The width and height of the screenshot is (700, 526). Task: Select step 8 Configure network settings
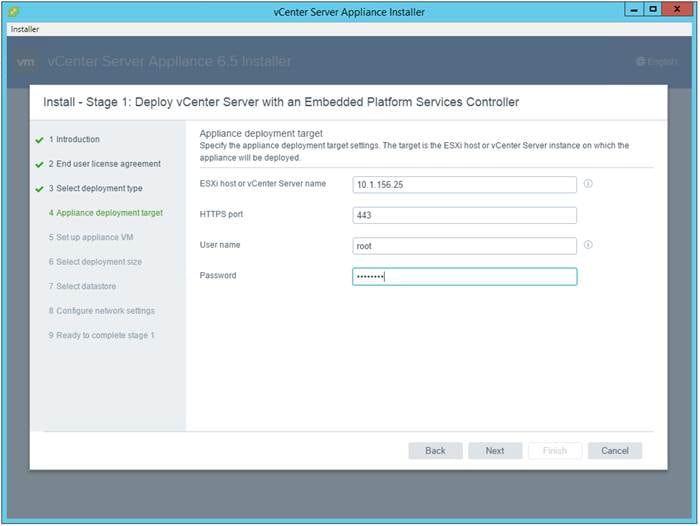(x=102, y=311)
